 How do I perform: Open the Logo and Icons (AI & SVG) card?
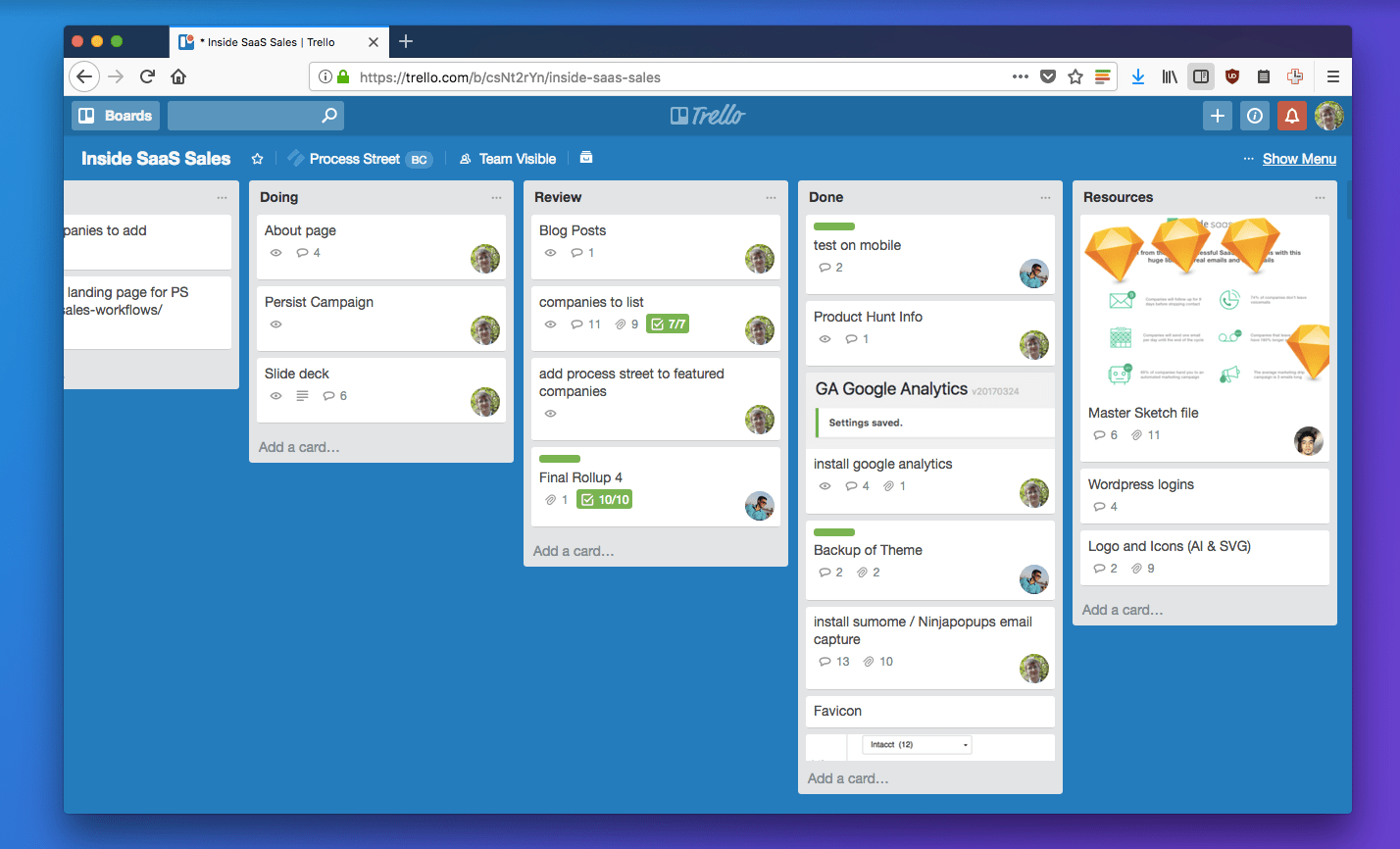[1205, 557]
